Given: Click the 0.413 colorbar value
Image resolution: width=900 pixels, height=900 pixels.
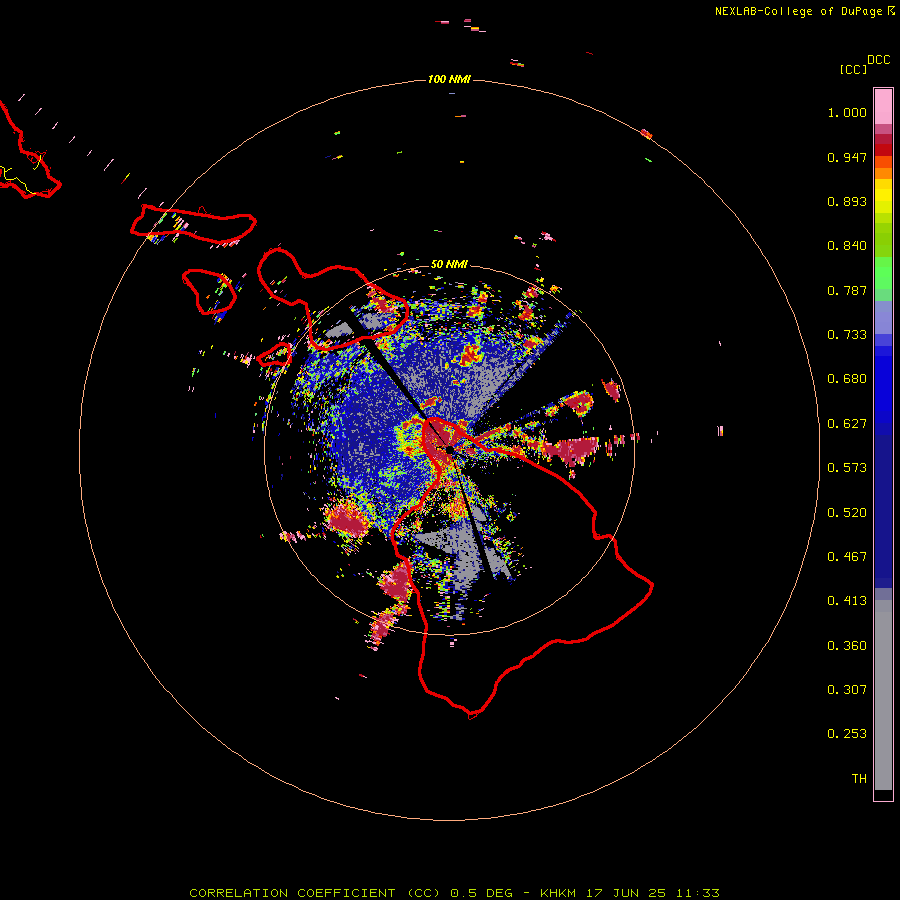Looking at the screenshot, I should coord(847,601).
